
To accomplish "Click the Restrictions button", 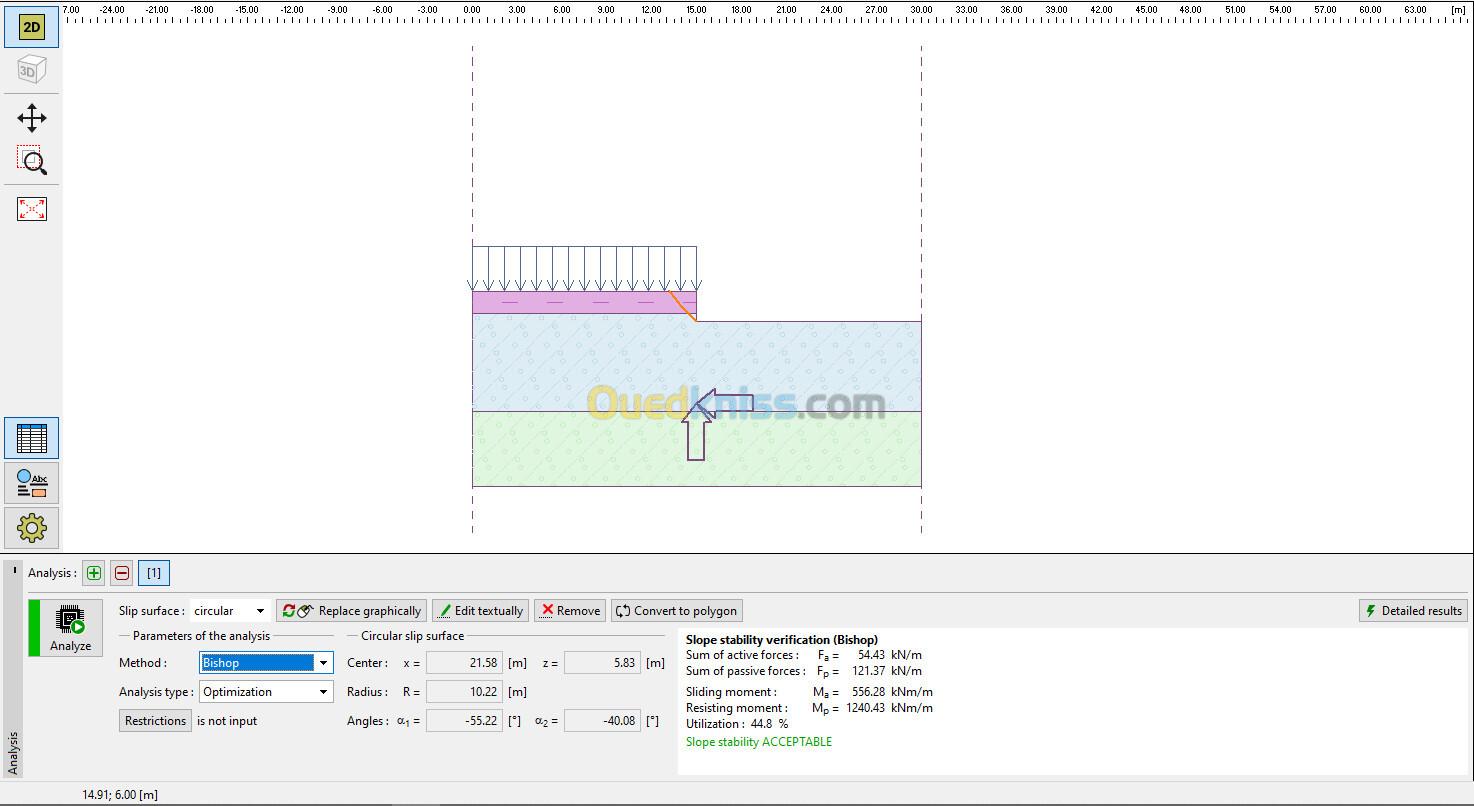I will 155,721.
